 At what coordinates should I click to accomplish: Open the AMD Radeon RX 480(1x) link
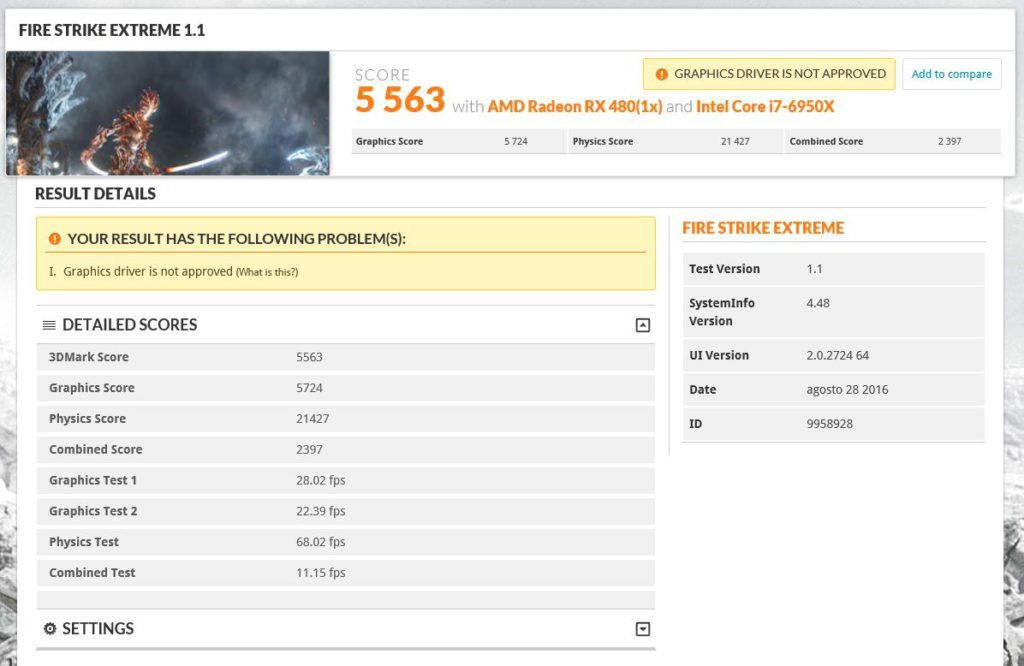click(x=575, y=106)
